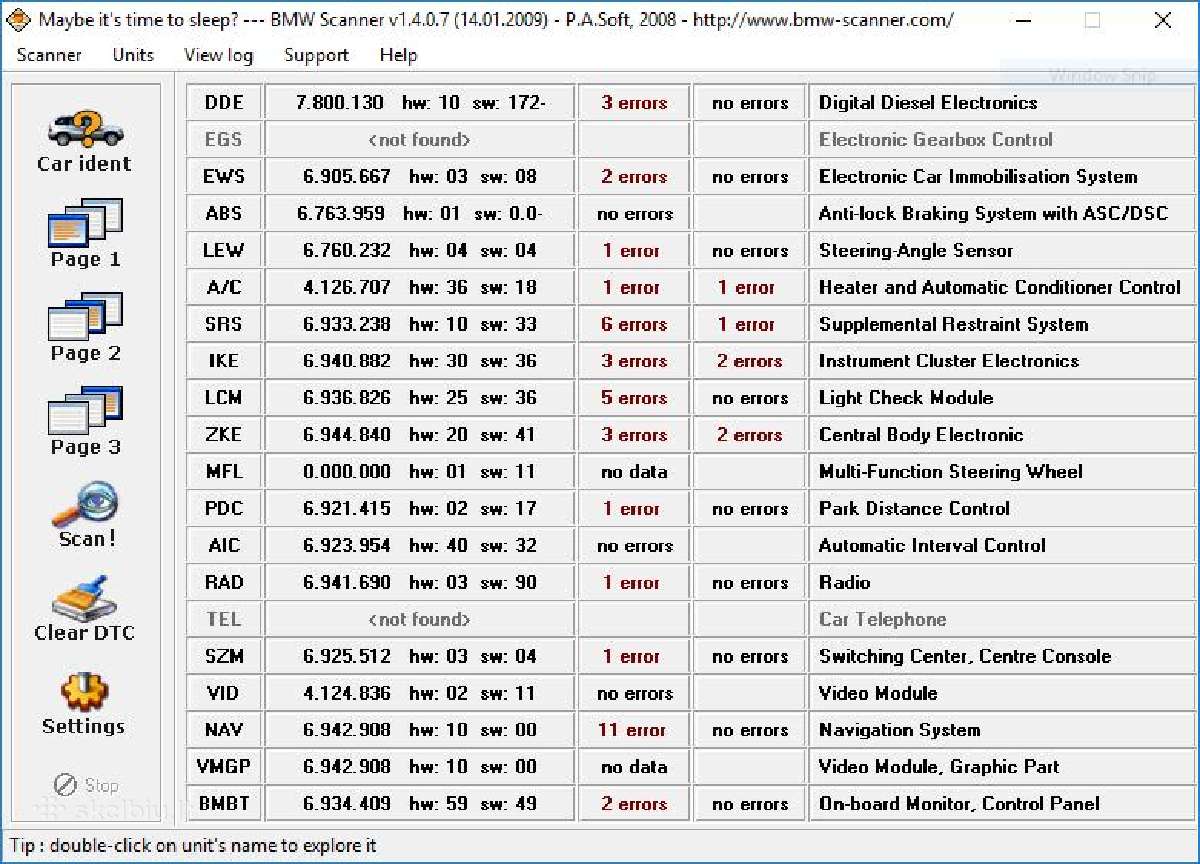Click 'Digital Diesel Electronics' description
This screenshot has width=1200, height=864.
pos(928,103)
